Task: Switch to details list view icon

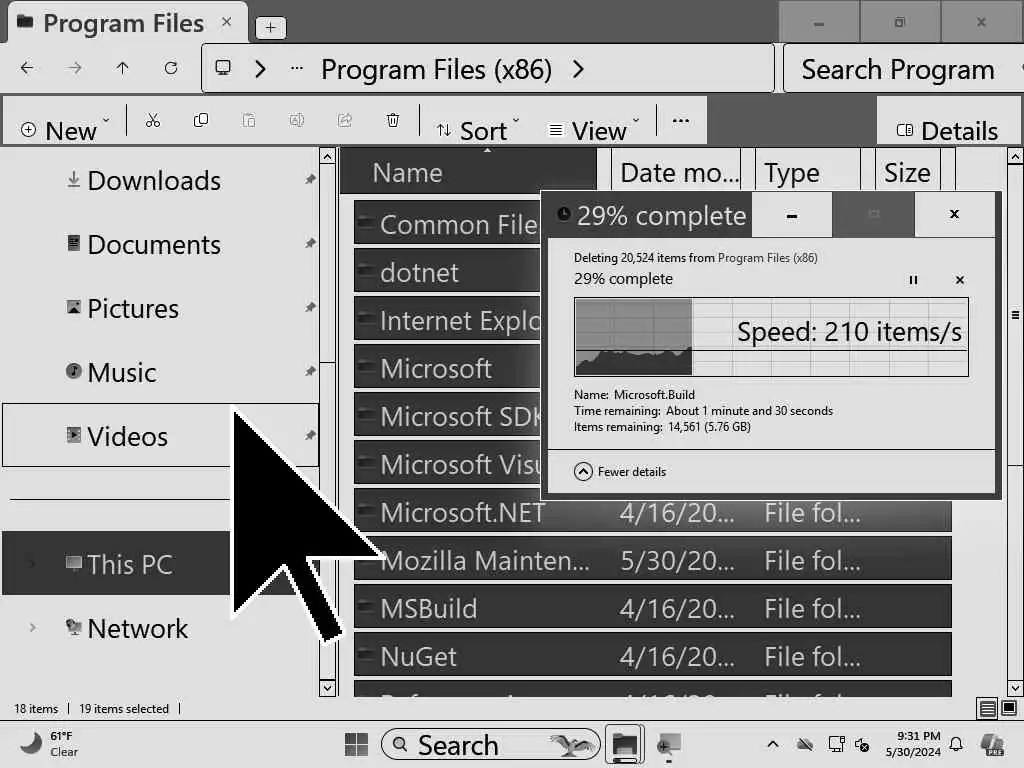Action: (x=987, y=708)
